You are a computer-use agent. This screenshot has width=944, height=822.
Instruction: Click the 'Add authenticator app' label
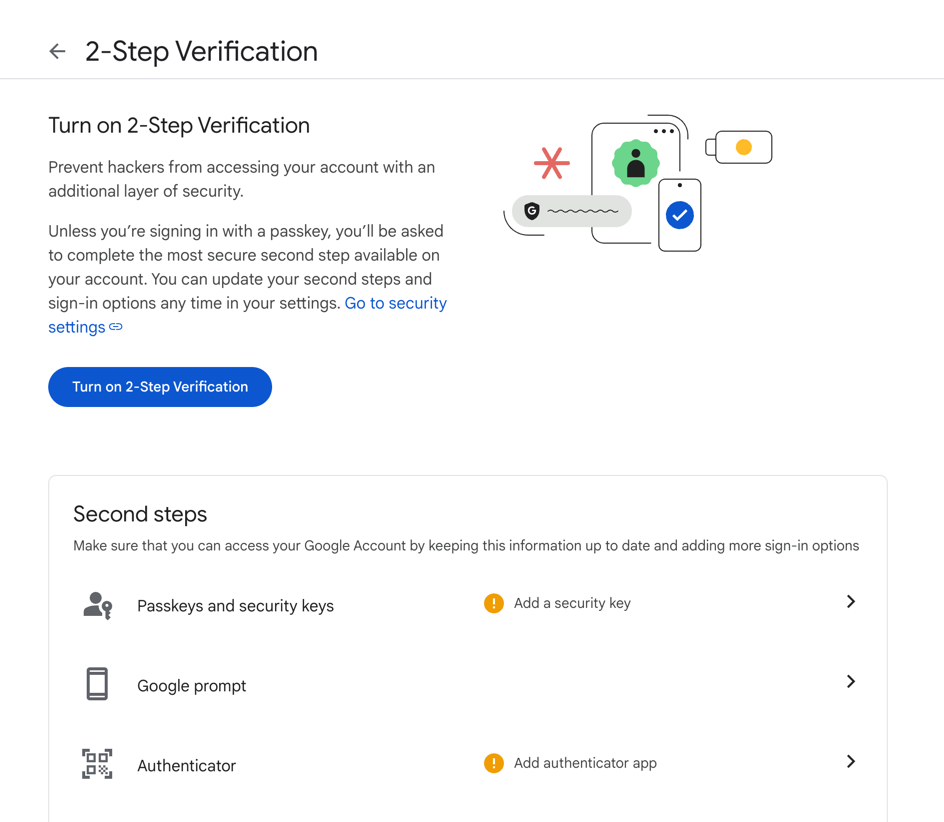(585, 763)
